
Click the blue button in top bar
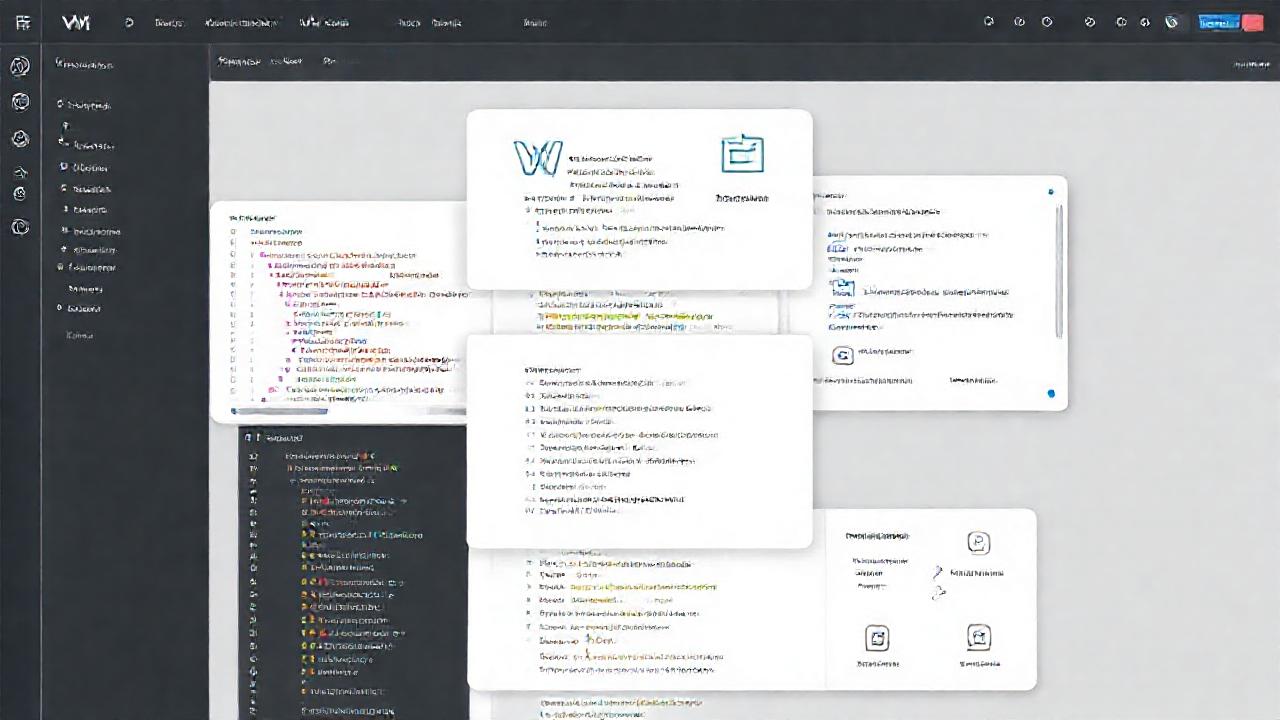pyautogui.click(x=1220, y=22)
